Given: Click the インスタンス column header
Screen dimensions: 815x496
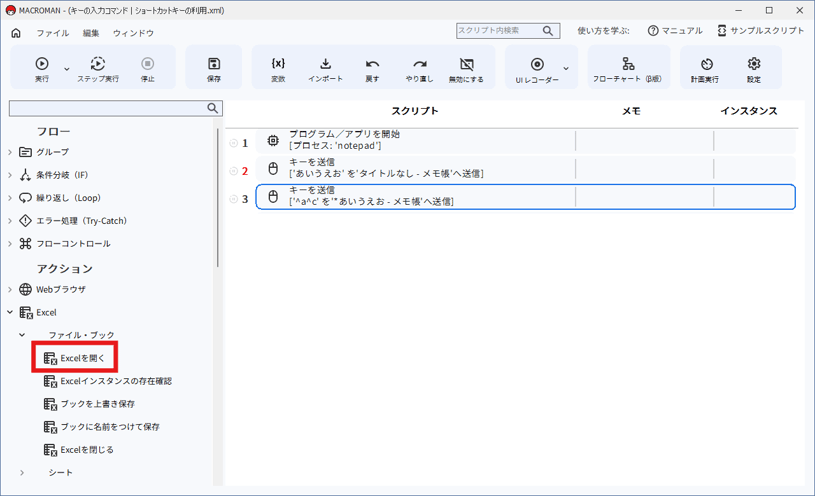Looking at the screenshot, I should click(749, 111).
